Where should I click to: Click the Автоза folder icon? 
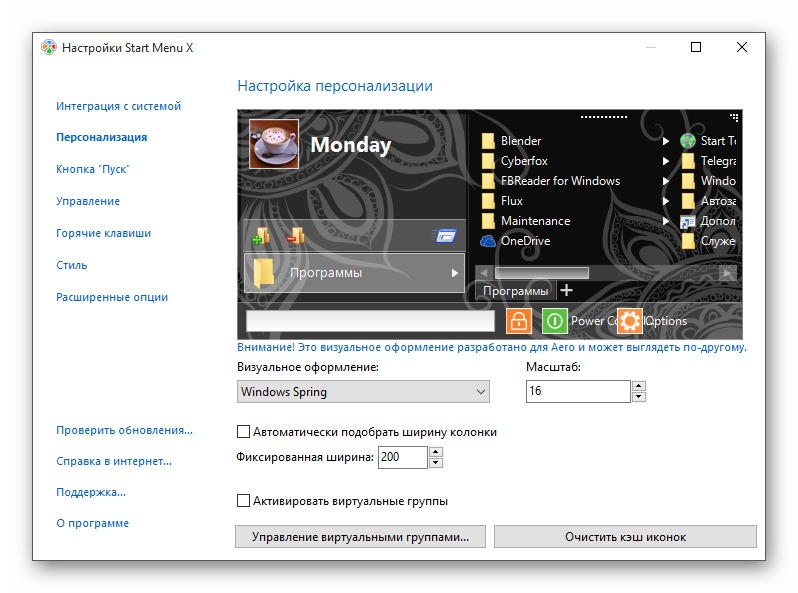point(688,201)
